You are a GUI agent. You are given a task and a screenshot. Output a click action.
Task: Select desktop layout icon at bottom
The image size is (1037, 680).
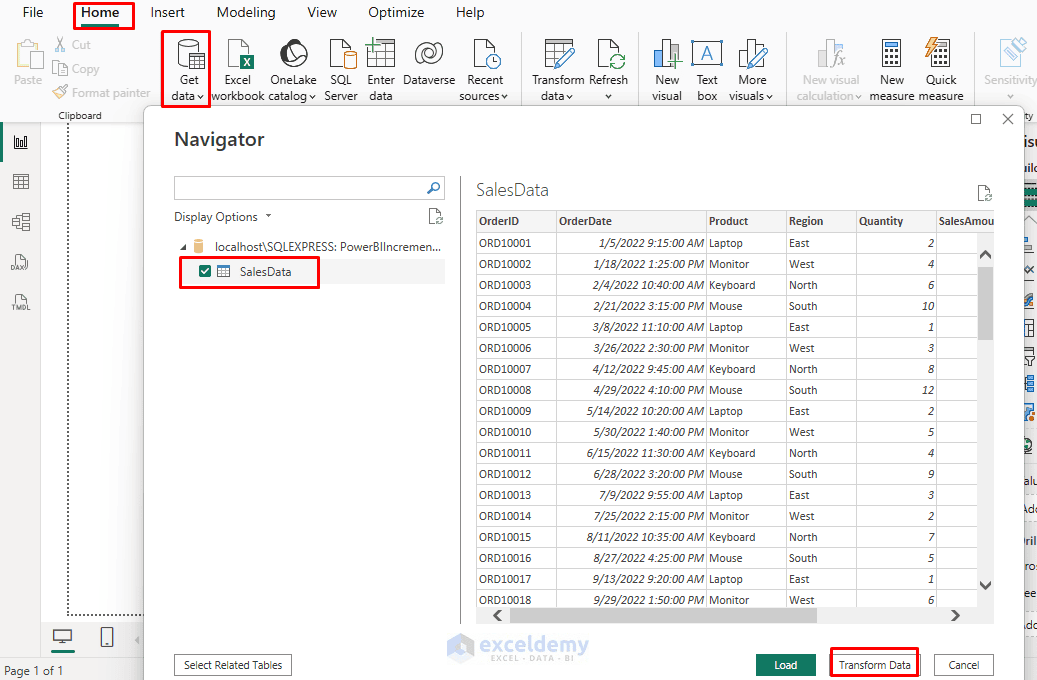pyautogui.click(x=63, y=637)
